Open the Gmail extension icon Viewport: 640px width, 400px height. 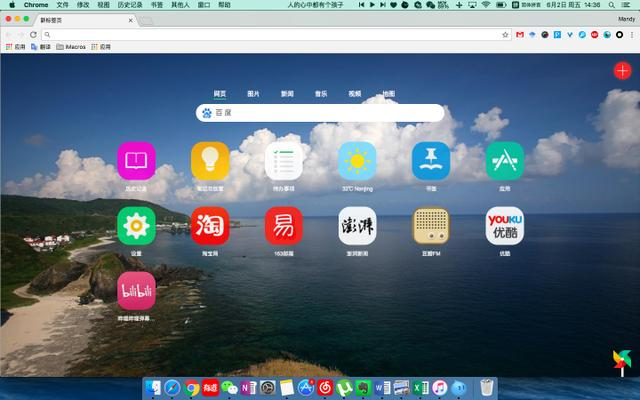click(x=520, y=35)
